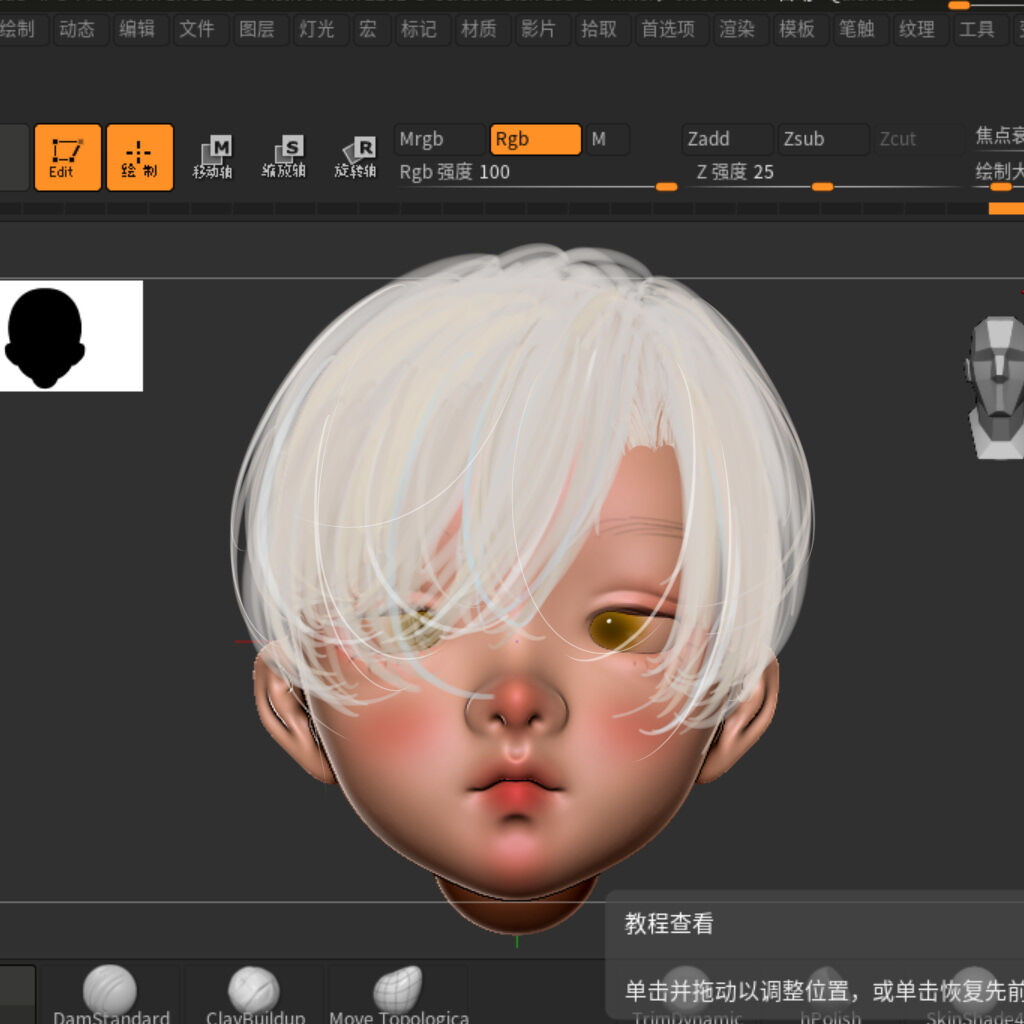
Task: Click the 教程查看 tooltip heading
Action: pyautogui.click(x=669, y=924)
